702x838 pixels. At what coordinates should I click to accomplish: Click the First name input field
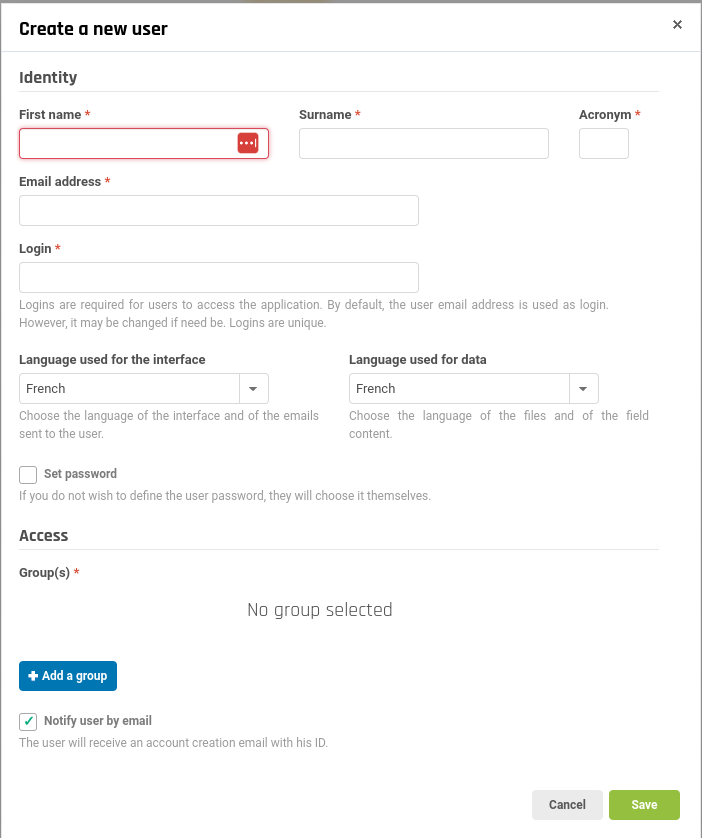coord(120,143)
